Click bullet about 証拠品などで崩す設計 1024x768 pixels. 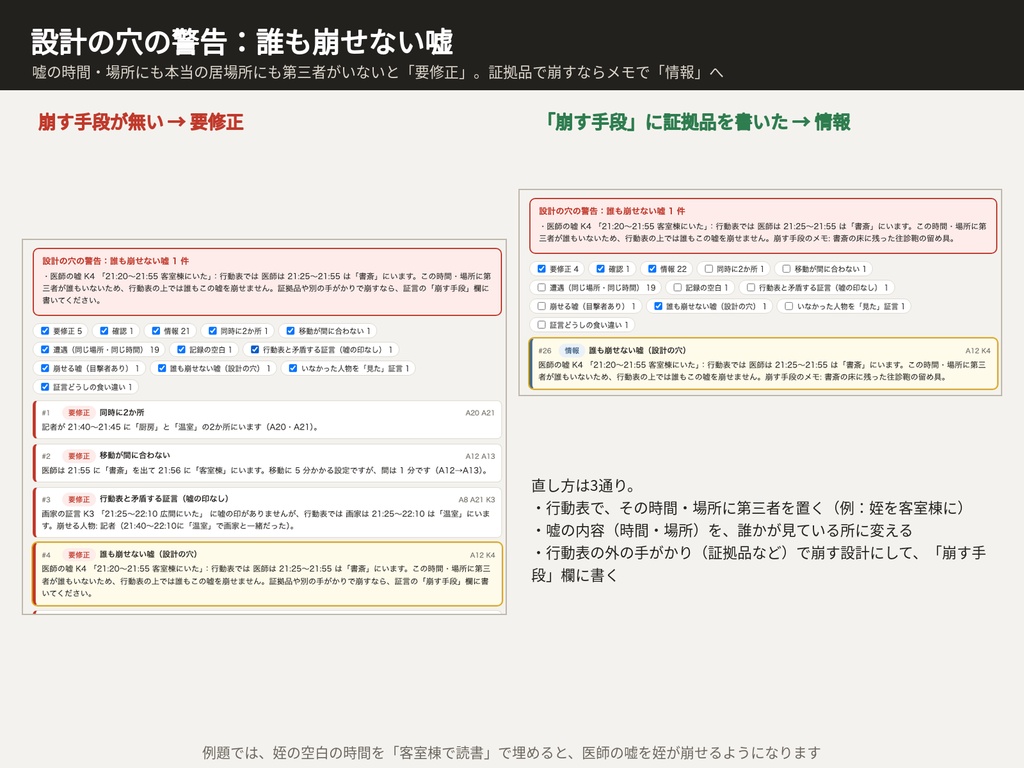coord(759,564)
